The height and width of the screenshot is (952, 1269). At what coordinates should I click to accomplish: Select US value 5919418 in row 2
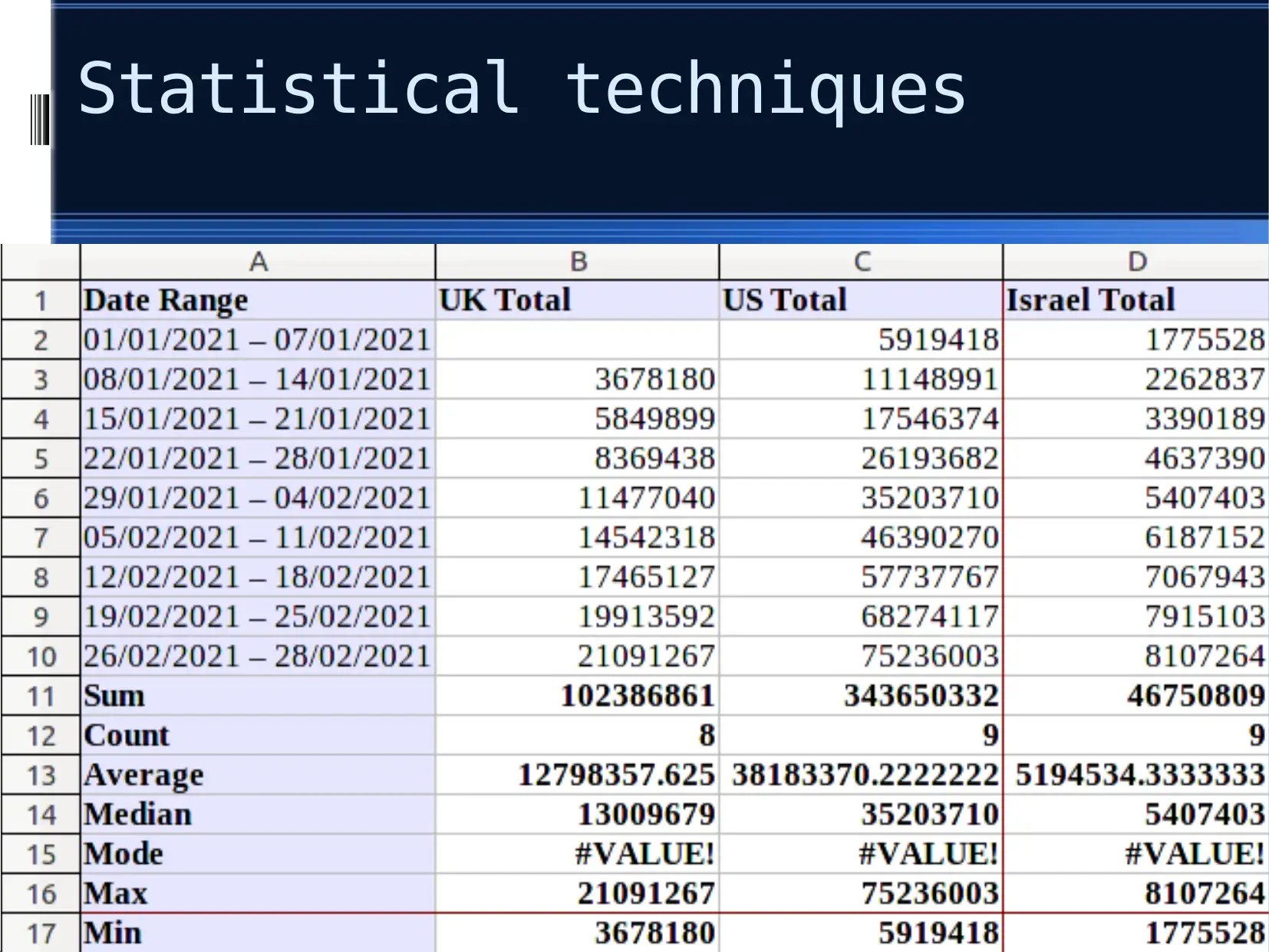click(x=861, y=340)
